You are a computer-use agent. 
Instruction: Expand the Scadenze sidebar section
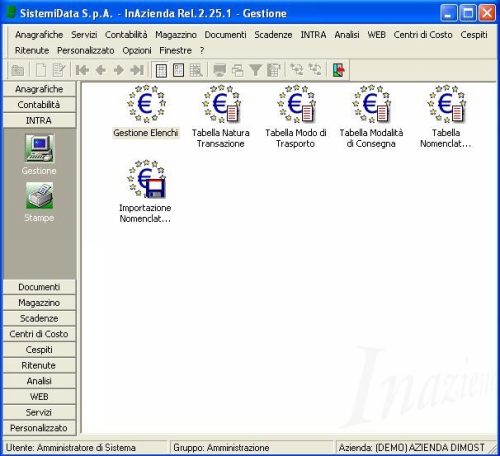39,318
